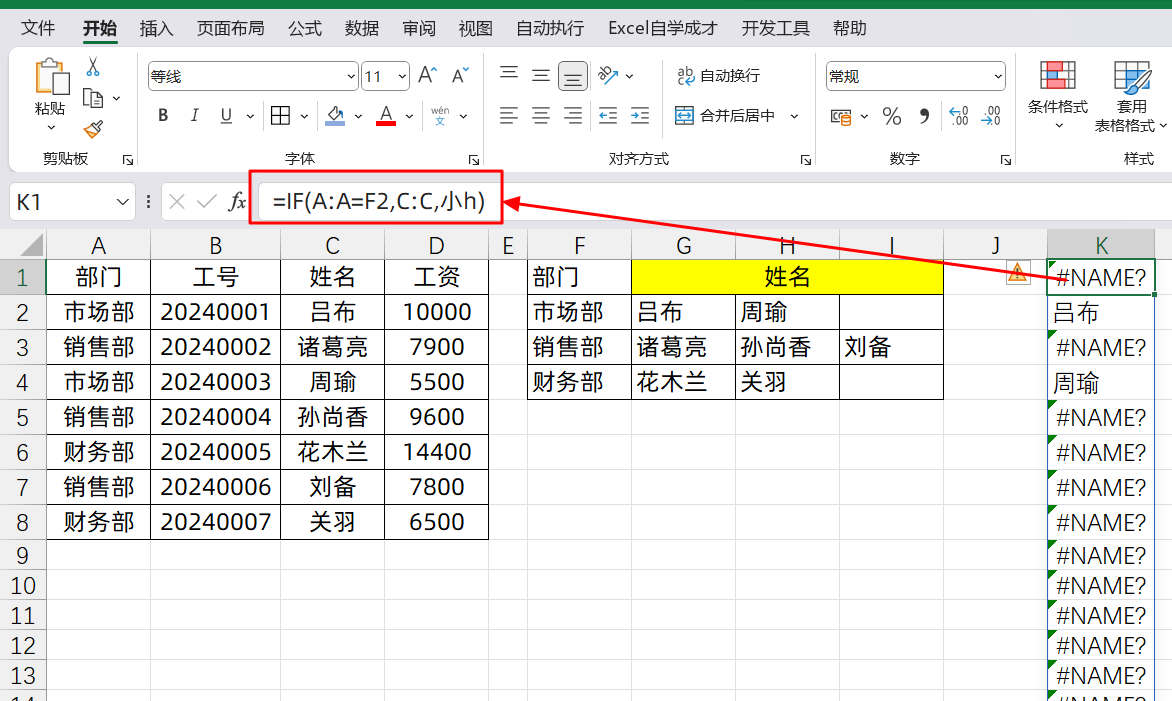Switch to the 数据 tab
The height and width of the screenshot is (701, 1172).
tap(362, 28)
